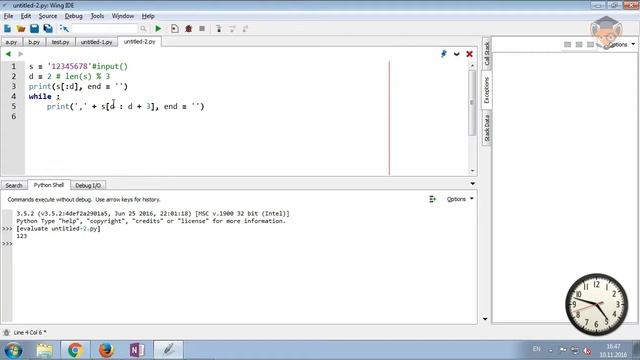640x360 pixels.
Task: Open the Stack Data vertical tab
Action: (x=487, y=128)
